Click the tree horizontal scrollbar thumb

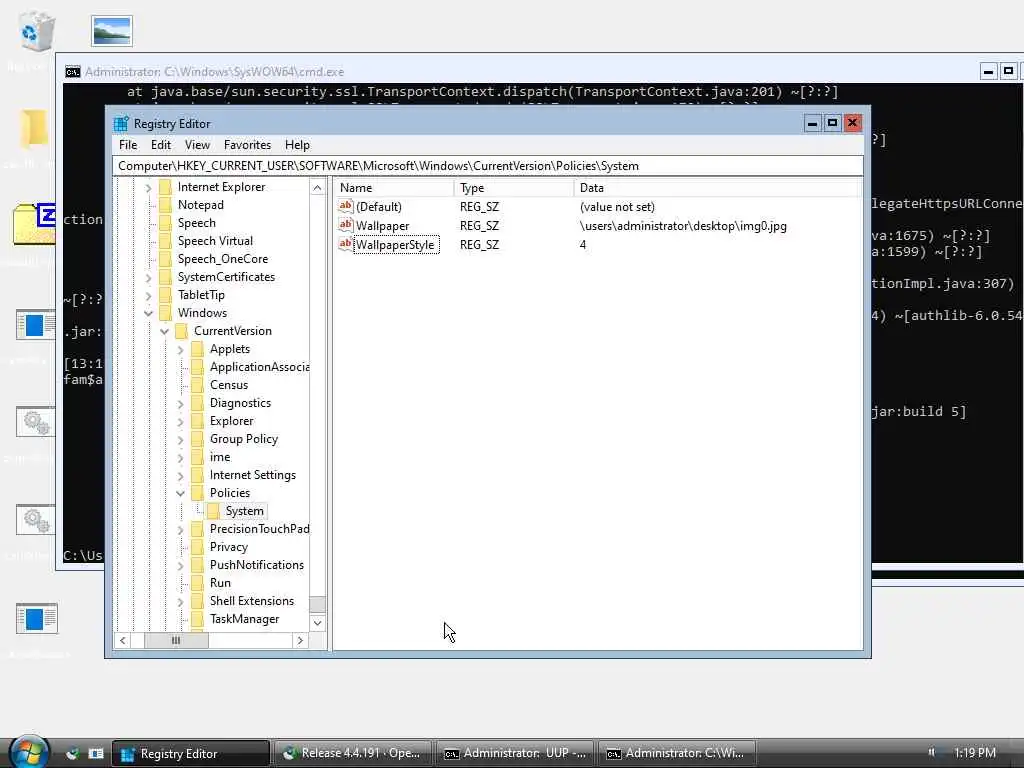click(176, 641)
